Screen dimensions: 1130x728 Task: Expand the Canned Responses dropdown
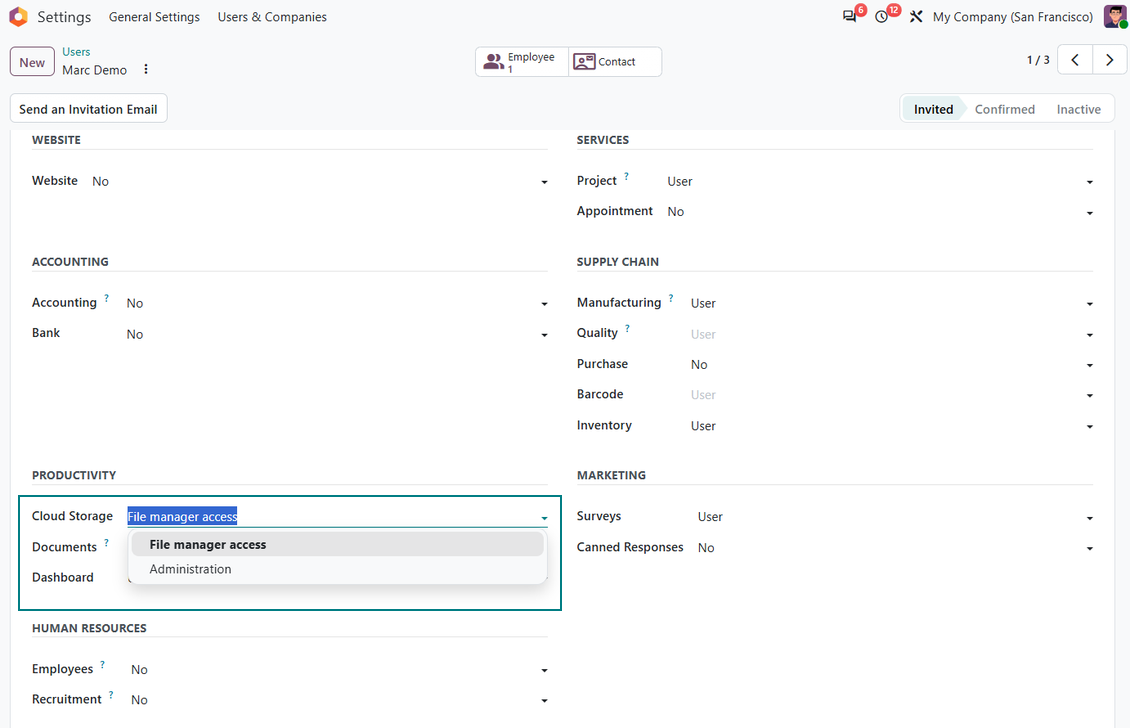point(1090,549)
